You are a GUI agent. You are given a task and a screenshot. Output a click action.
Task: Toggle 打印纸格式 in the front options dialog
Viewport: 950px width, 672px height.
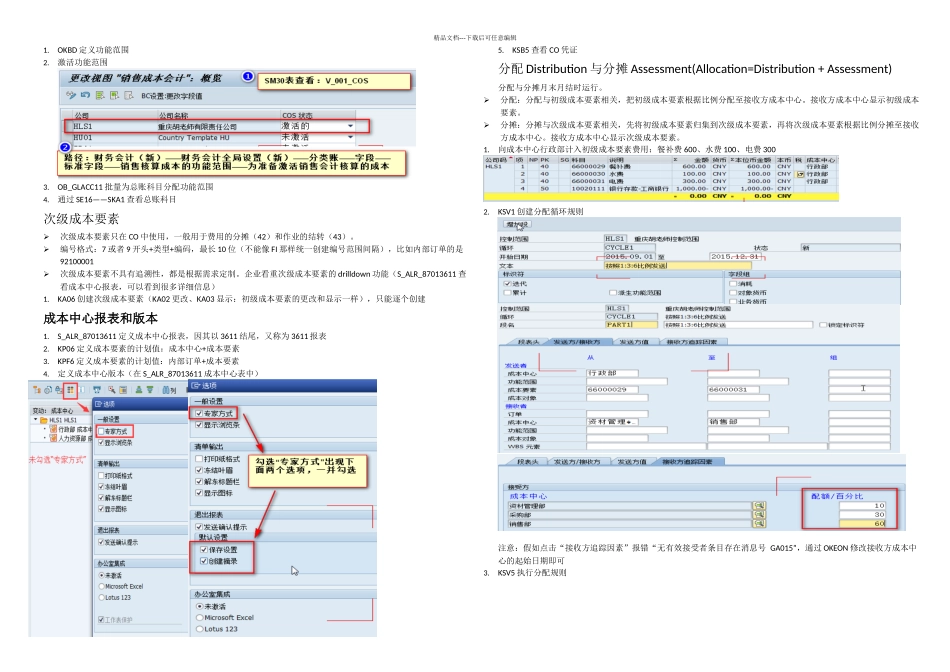tap(199, 459)
